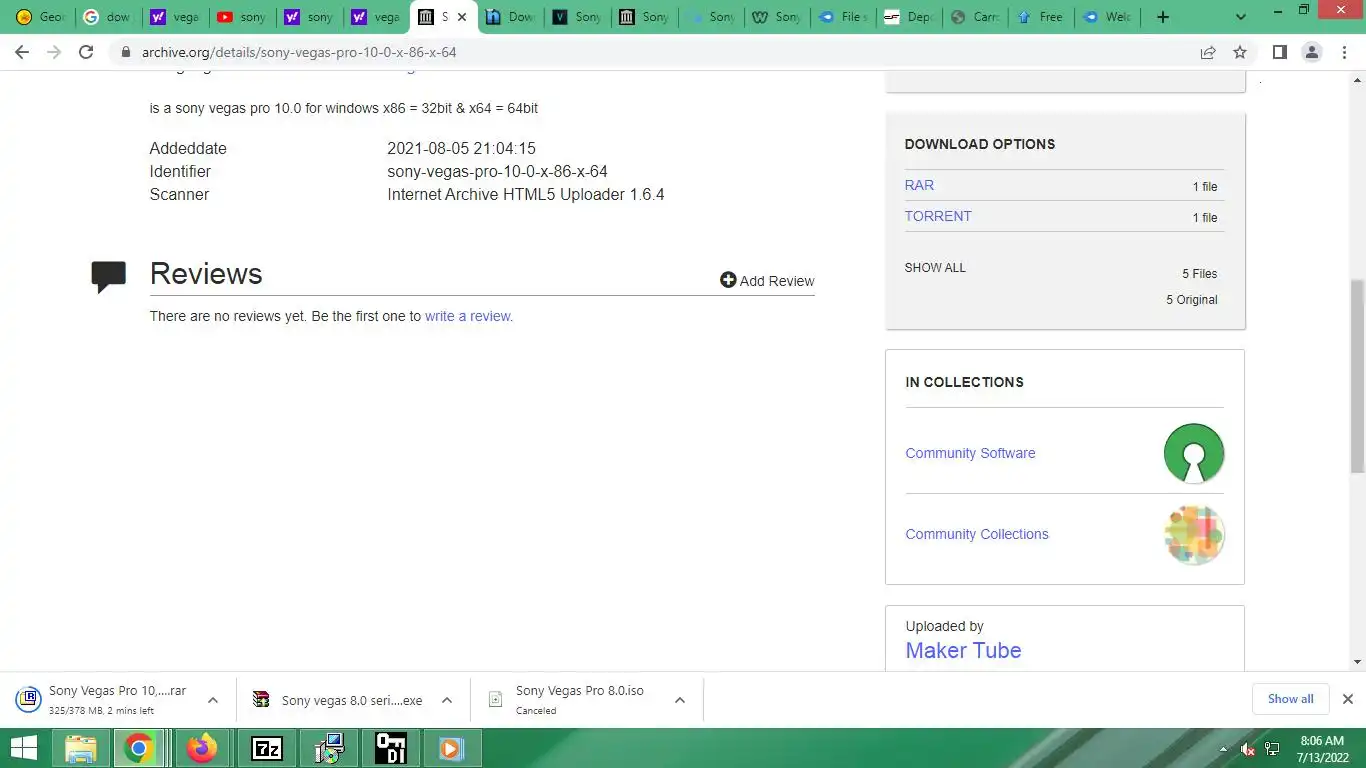Viewport: 1366px width, 768px height.
Task: Open 7-Zip from the taskbar
Action: (266, 748)
